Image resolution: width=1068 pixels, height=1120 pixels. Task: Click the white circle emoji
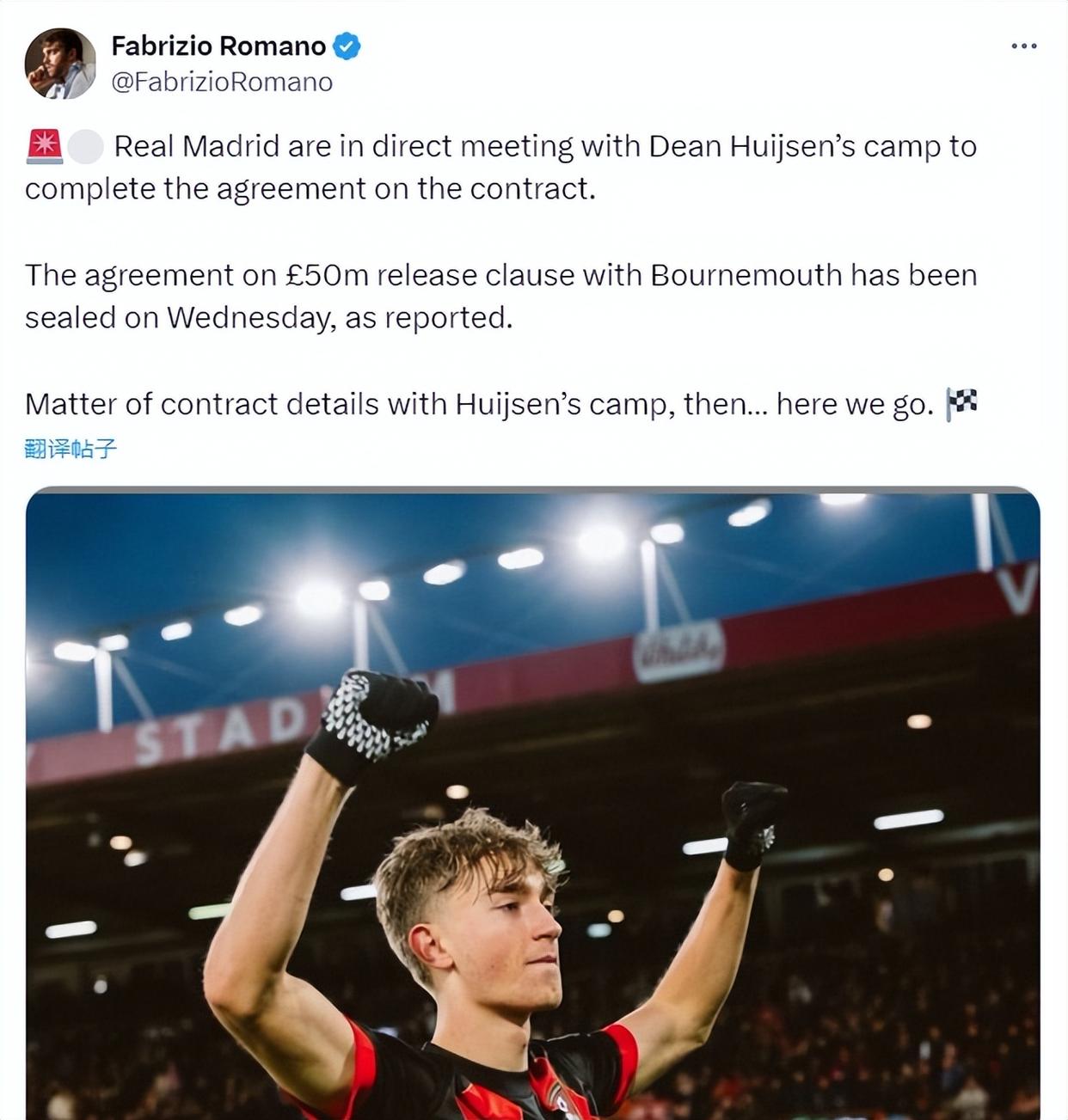[85, 147]
